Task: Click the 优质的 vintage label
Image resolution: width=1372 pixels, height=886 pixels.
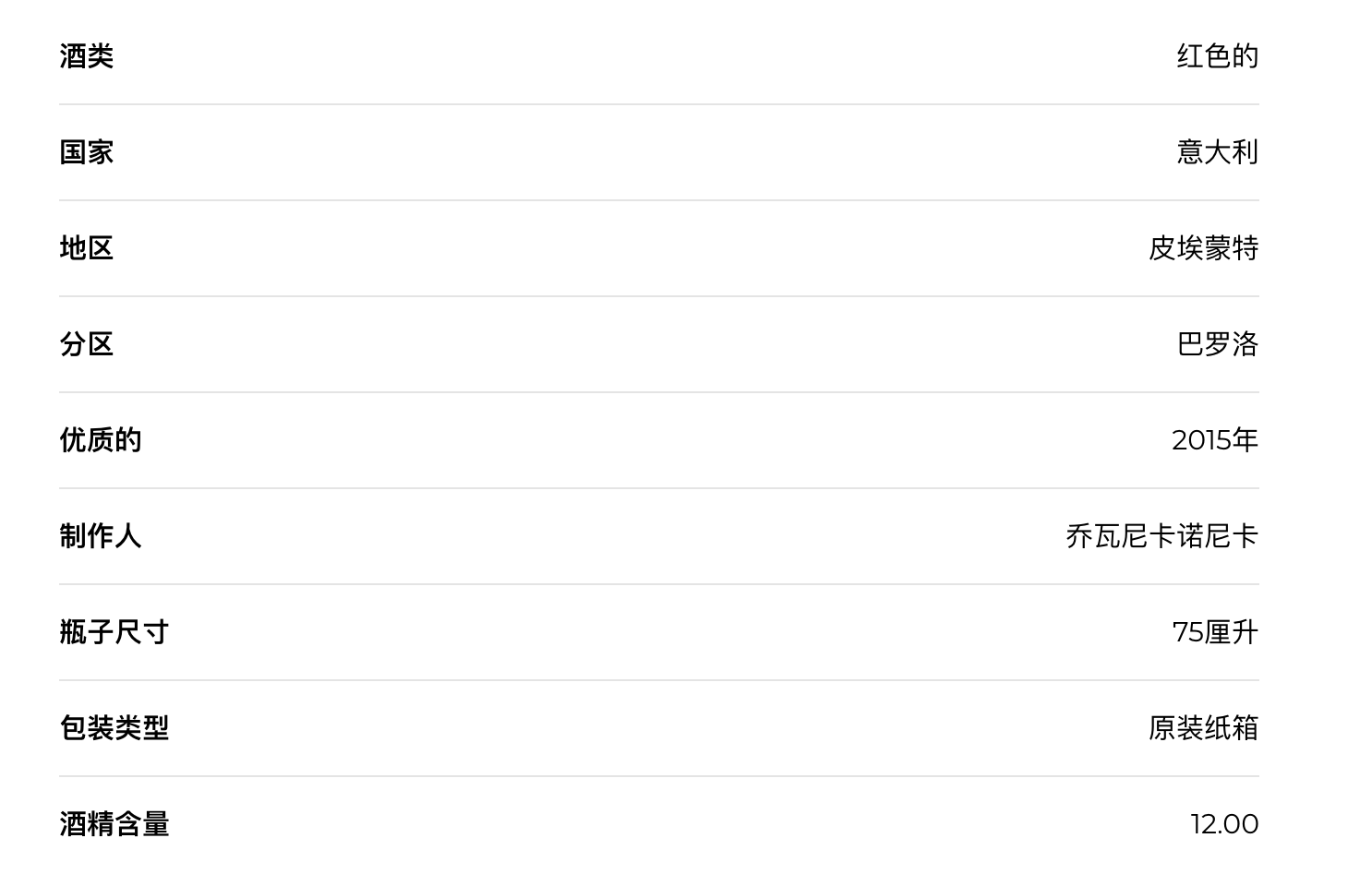Action: click(x=101, y=440)
